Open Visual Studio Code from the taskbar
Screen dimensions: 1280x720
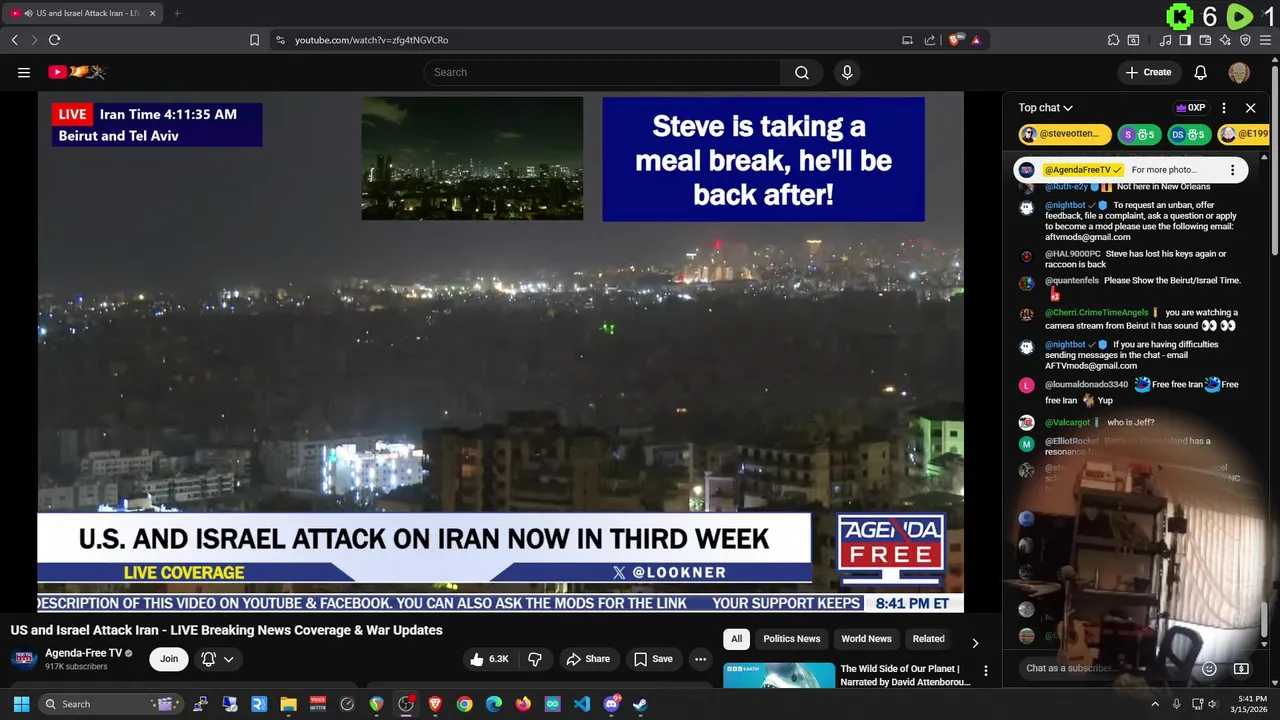(582, 704)
